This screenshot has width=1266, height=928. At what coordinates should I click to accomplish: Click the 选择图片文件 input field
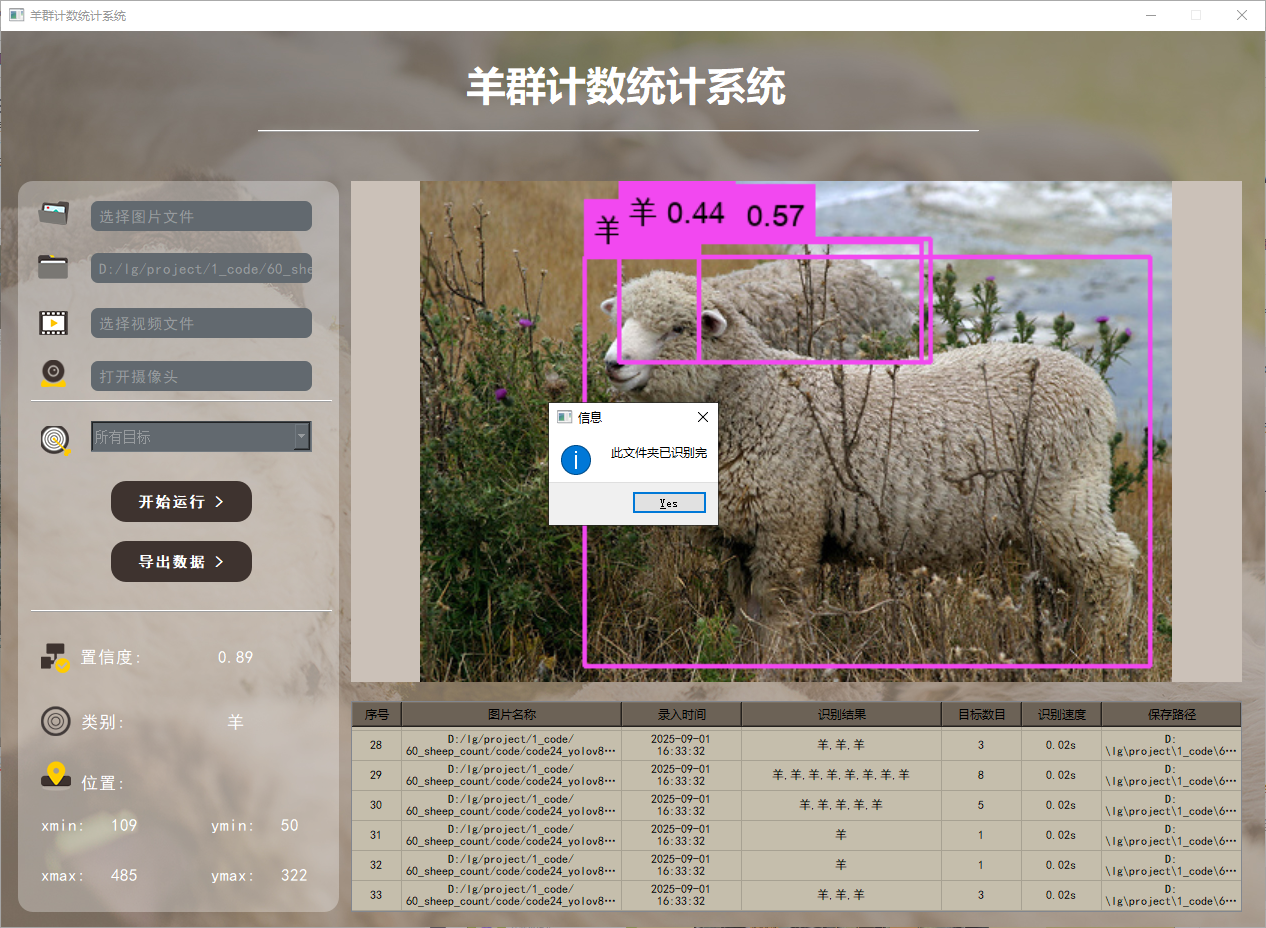201,216
